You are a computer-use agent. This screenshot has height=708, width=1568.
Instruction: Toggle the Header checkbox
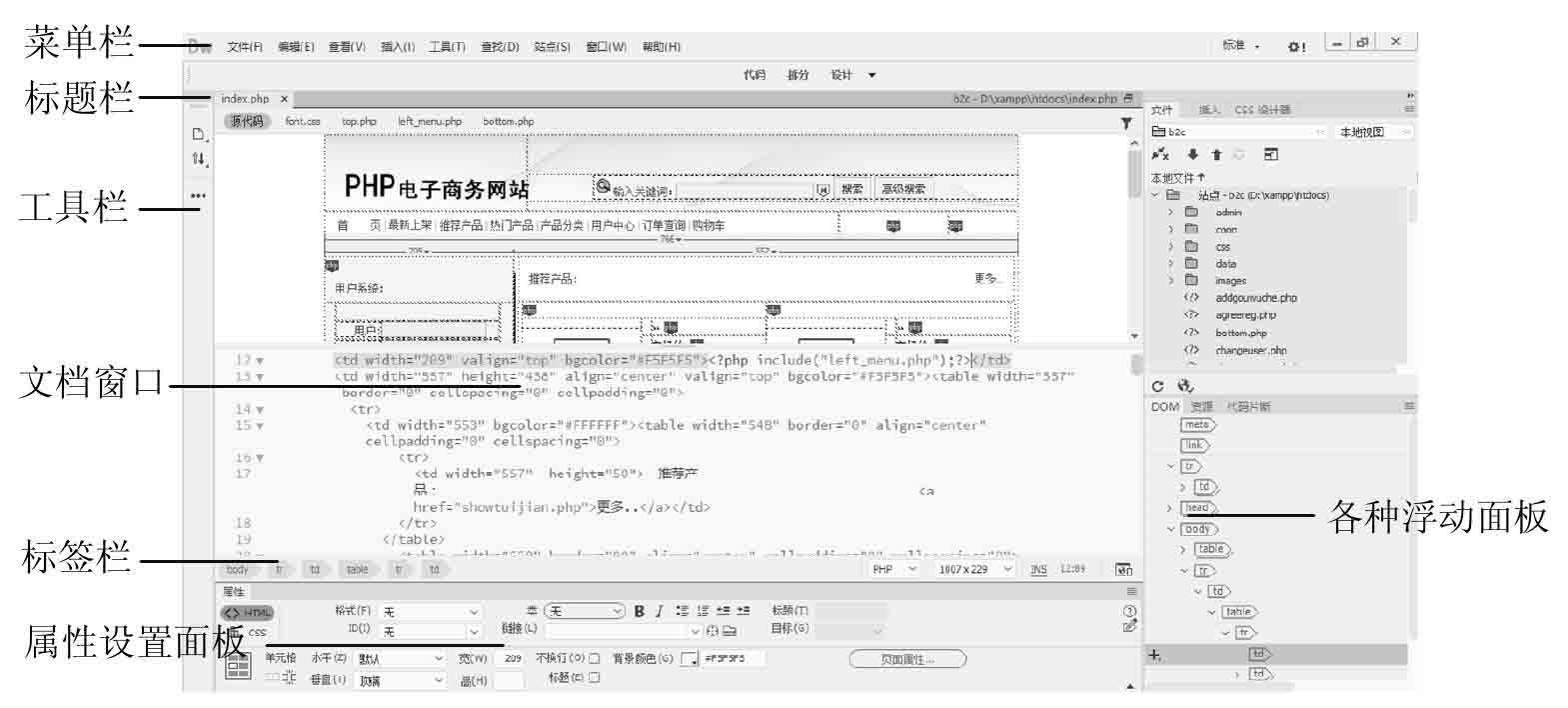595,678
